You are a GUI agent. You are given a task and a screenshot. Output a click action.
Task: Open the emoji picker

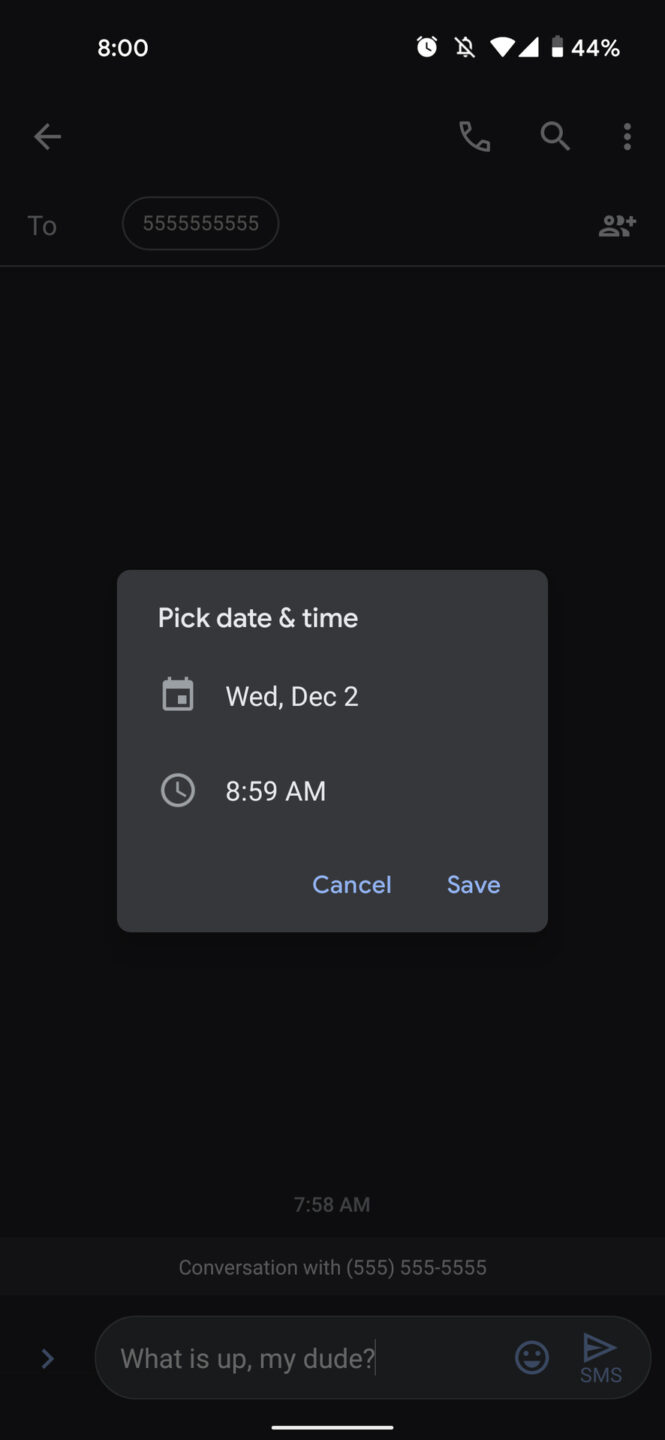(531, 1357)
